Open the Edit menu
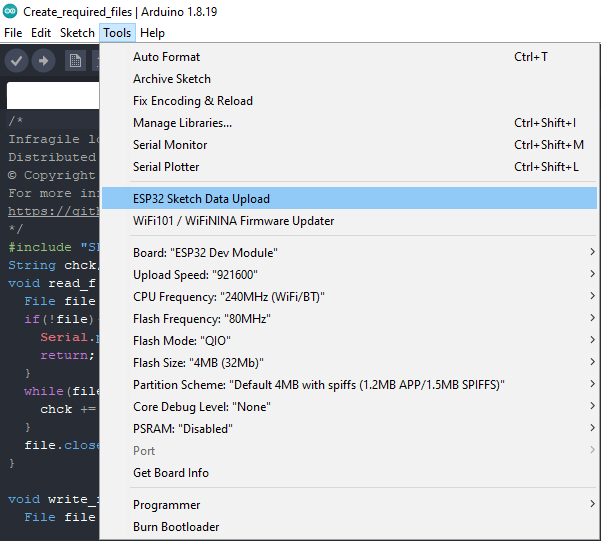Viewport: 601px width, 541px height. 41,33
